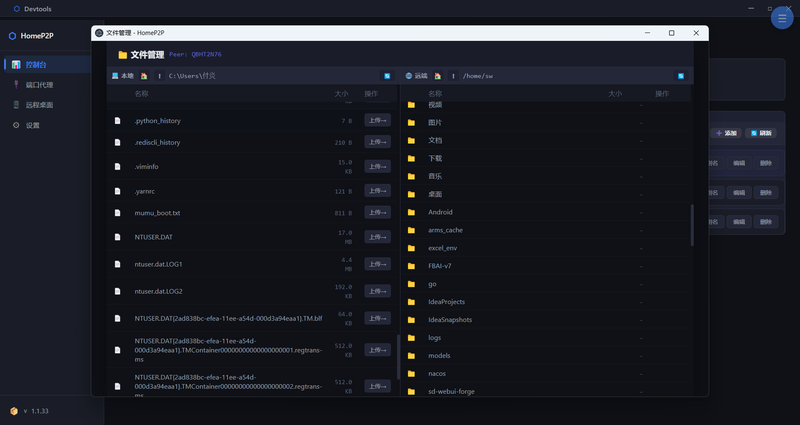The height and width of the screenshot is (425, 800).
Task: Select the IdeaSnapshots folder name
Action: pos(450,320)
